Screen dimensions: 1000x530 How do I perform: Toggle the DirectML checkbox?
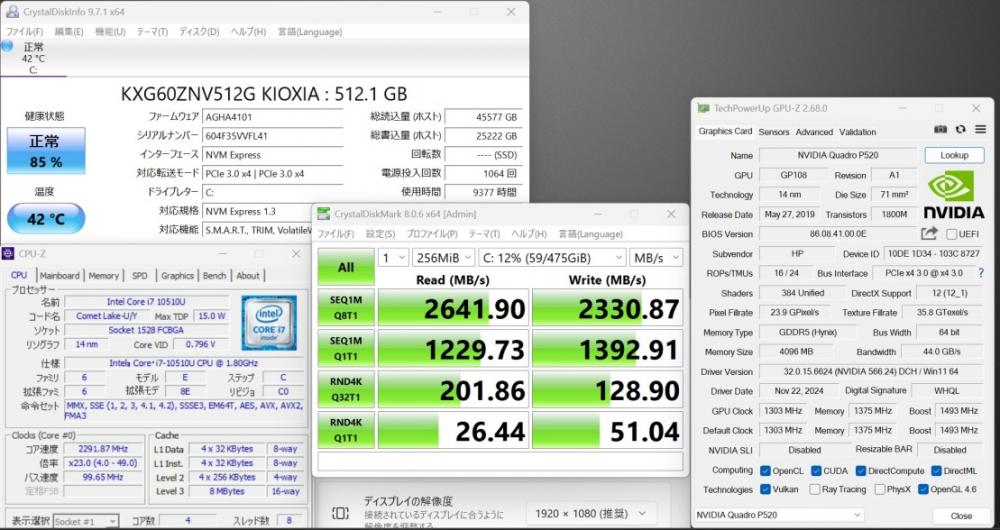(936, 471)
